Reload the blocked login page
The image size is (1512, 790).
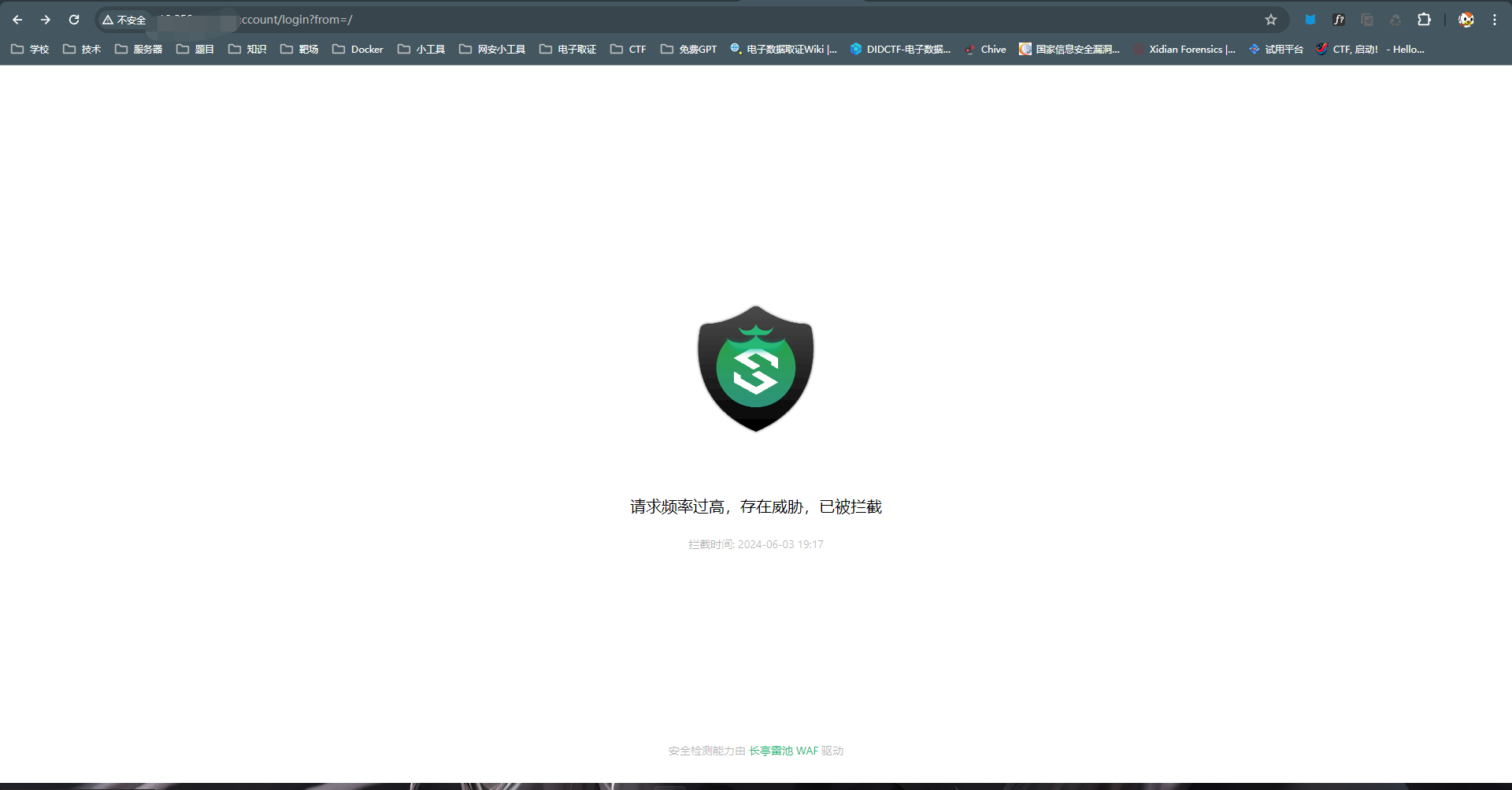click(74, 20)
